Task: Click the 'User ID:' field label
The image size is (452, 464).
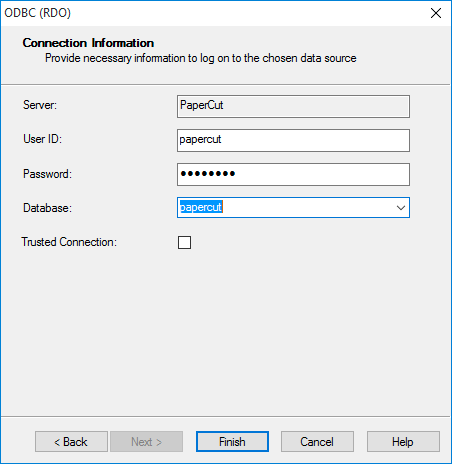Action: [43, 139]
